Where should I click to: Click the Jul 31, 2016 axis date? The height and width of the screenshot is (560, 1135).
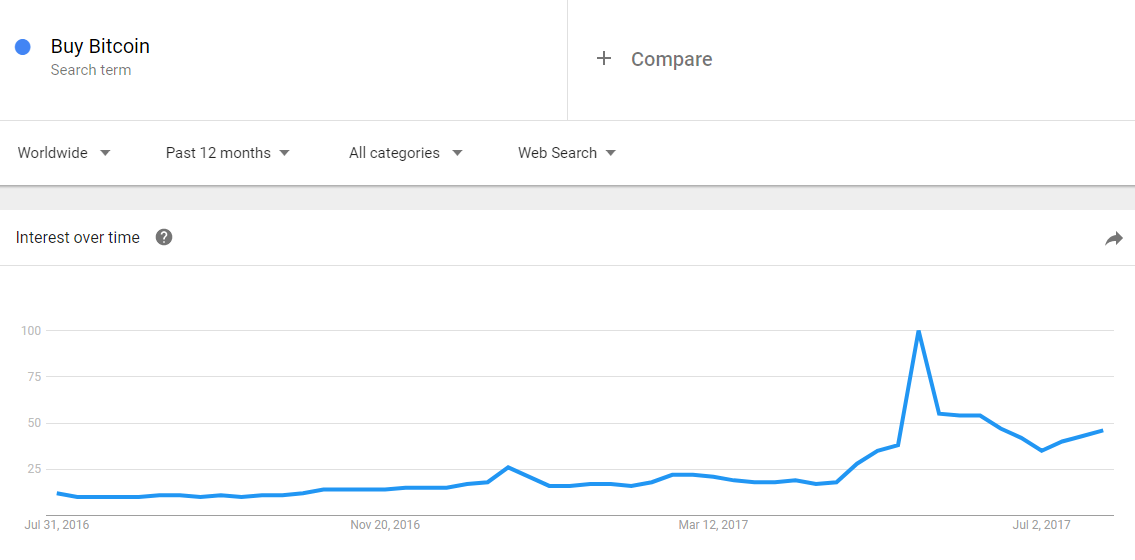[56, 524]
